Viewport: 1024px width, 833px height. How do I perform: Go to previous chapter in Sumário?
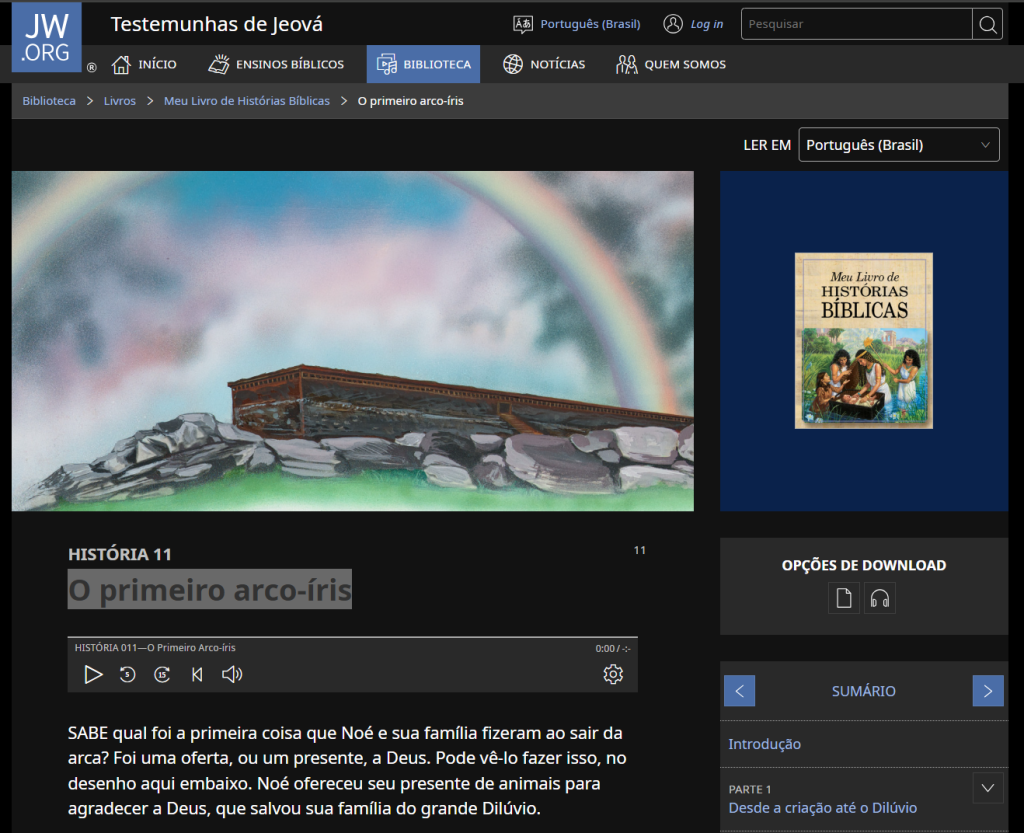pos(739,691)
